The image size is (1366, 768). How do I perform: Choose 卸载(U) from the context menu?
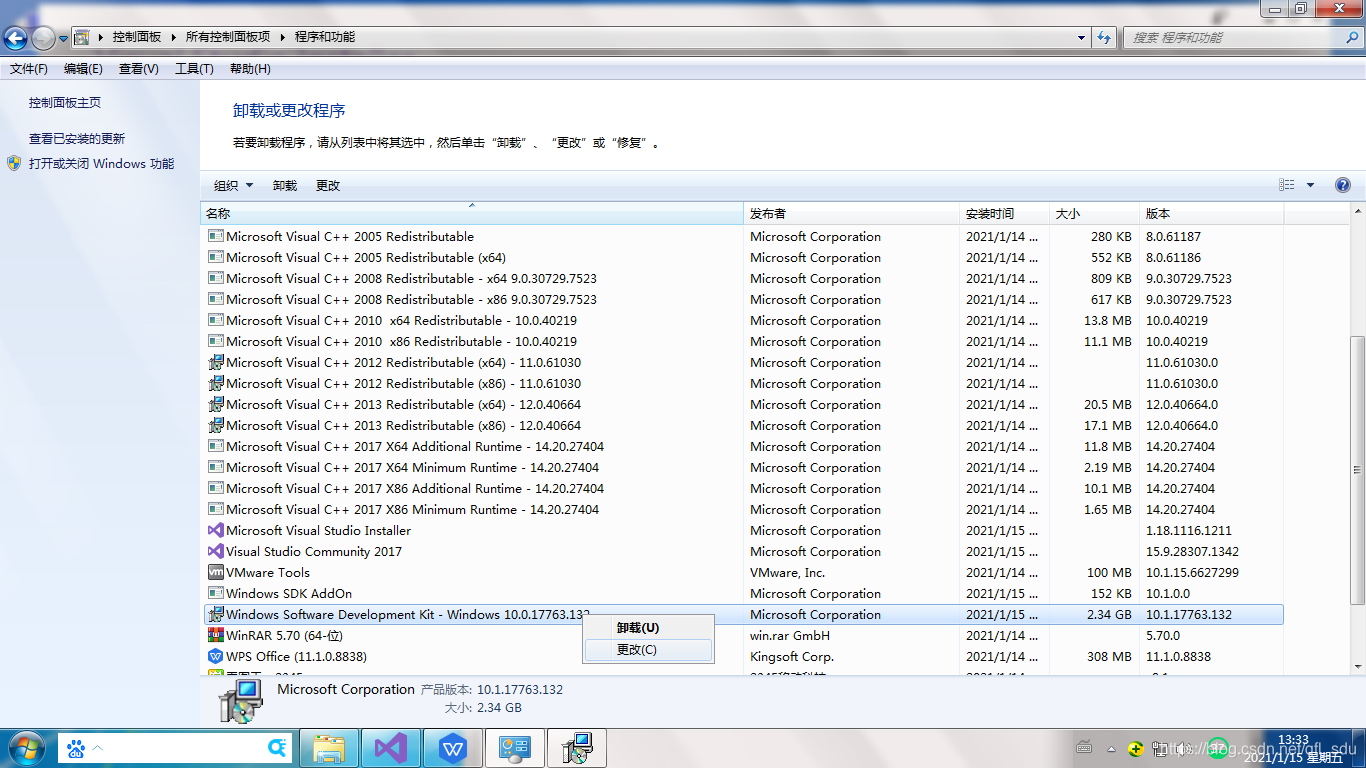(648, 628)
